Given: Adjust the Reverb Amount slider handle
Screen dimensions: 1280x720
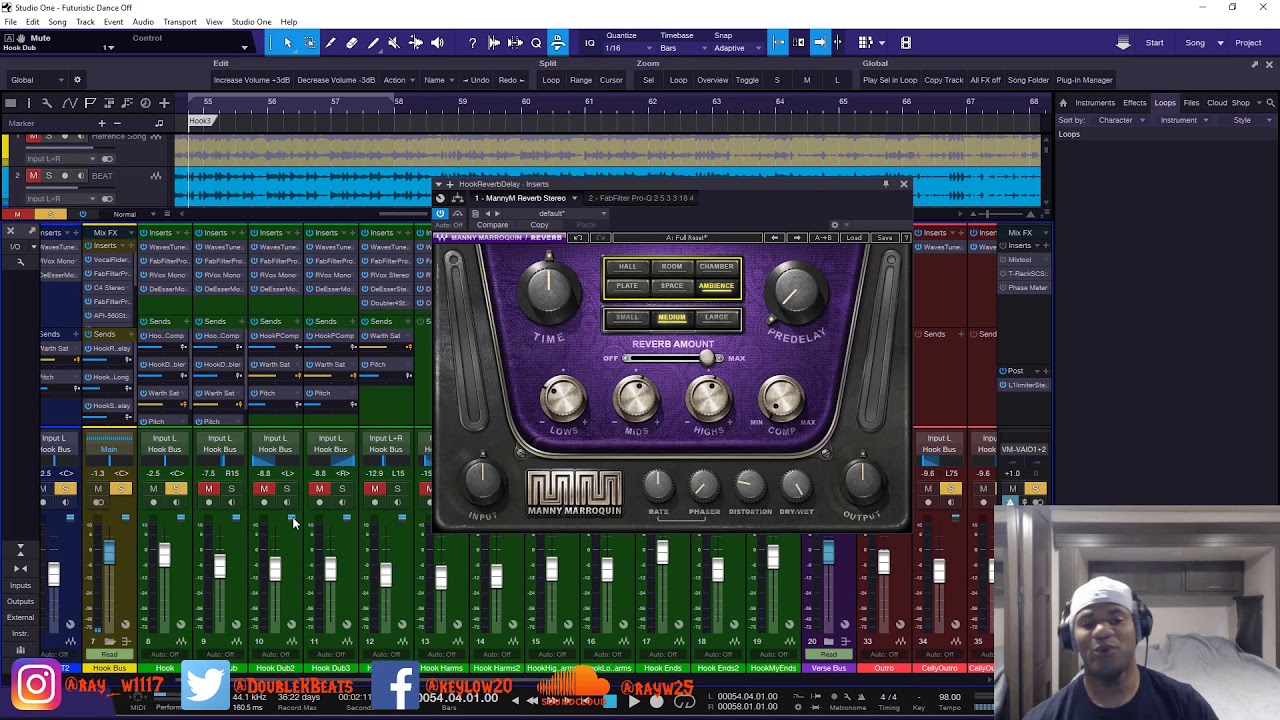Looking at the screenshot, I should coord(708,358).
